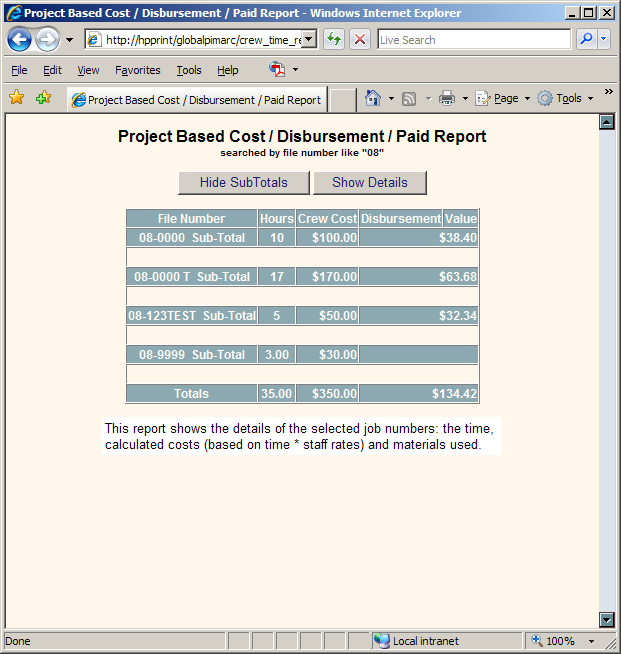The image size is (621, 654).
Task: Click the File Number column header
Action: (191, 219)
